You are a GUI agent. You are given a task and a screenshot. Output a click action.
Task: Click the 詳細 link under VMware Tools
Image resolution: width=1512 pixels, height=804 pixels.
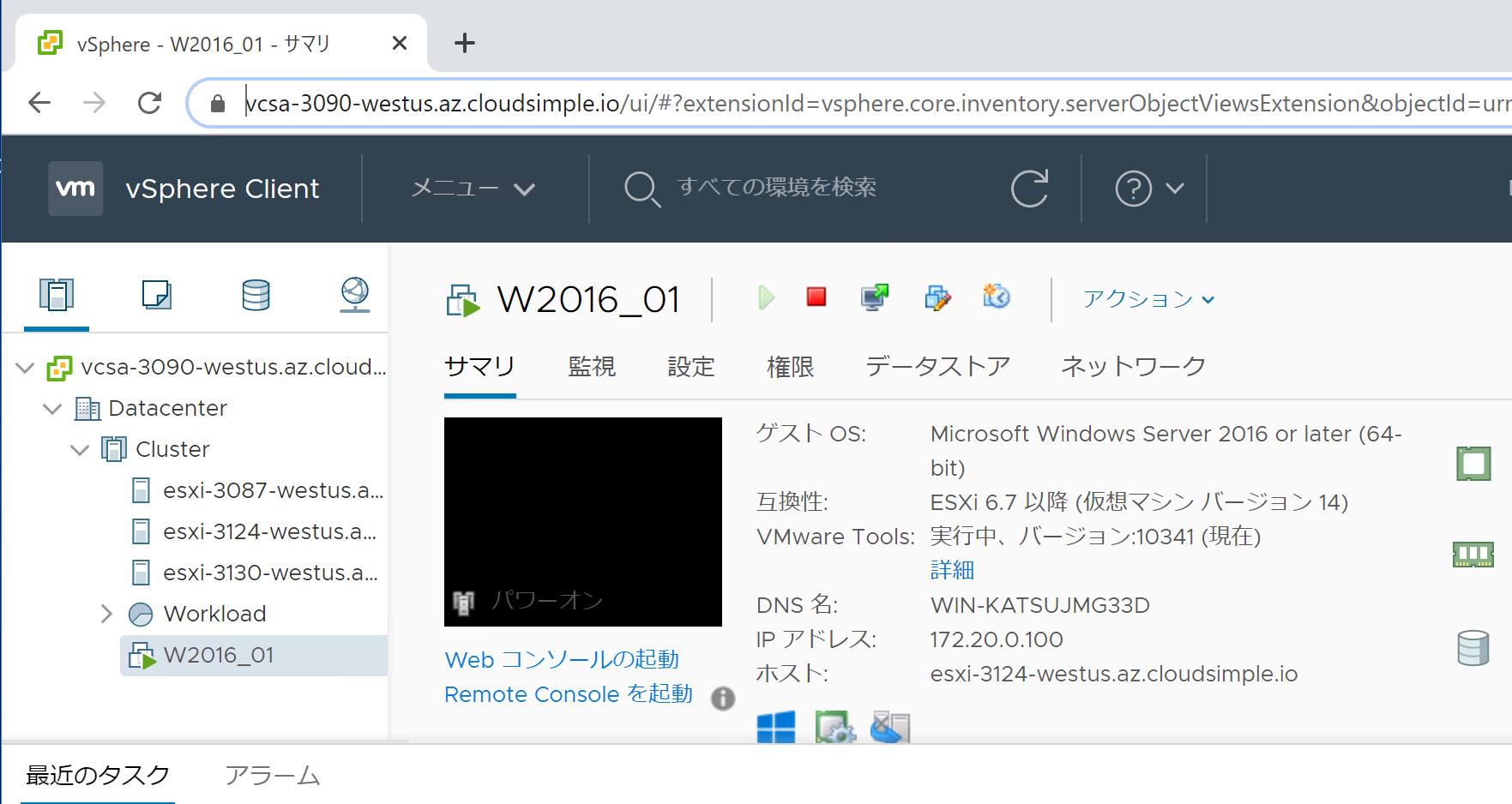click(952, 569)
